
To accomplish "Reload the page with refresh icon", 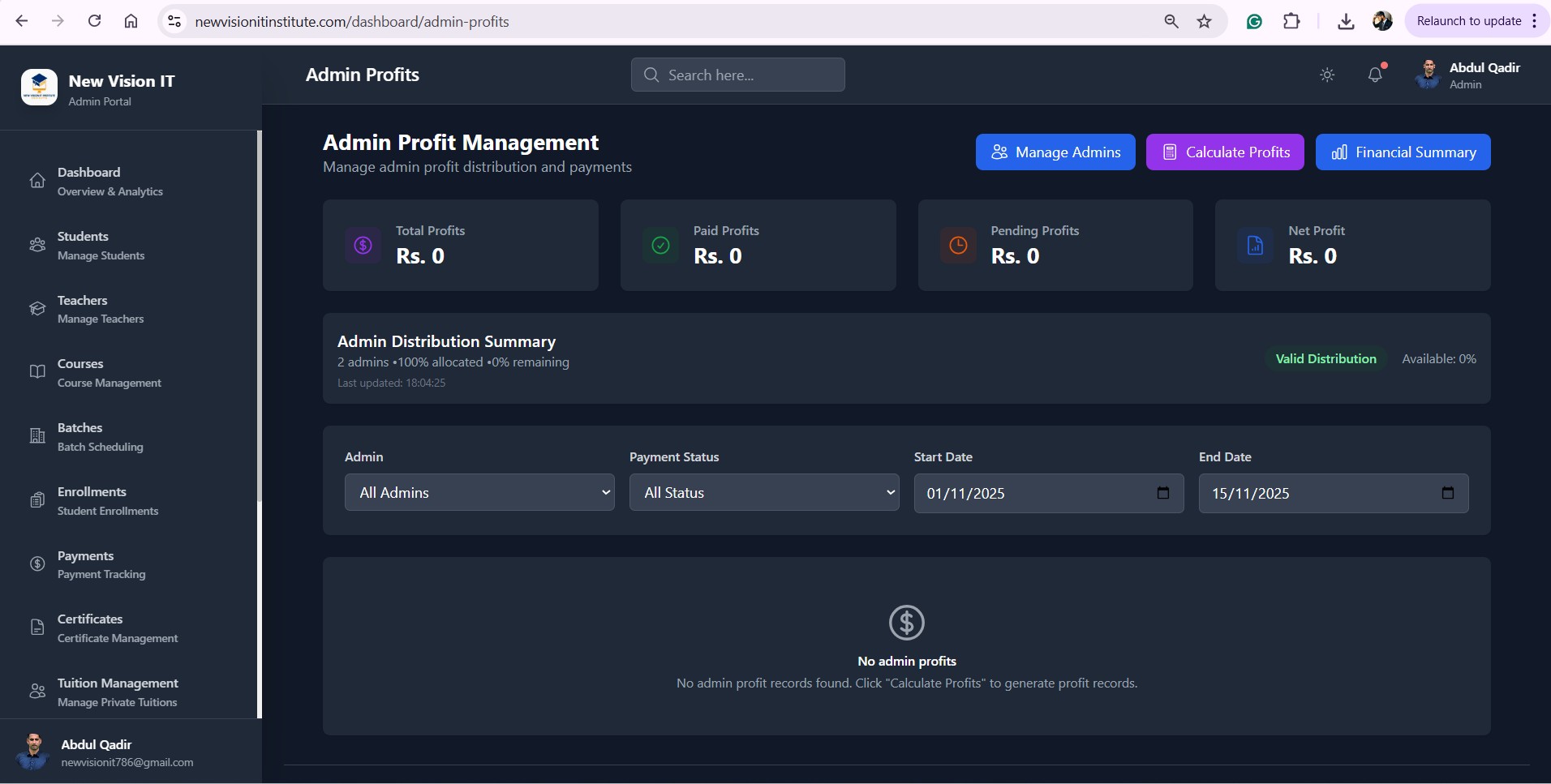I will click(x=94, y=22).
